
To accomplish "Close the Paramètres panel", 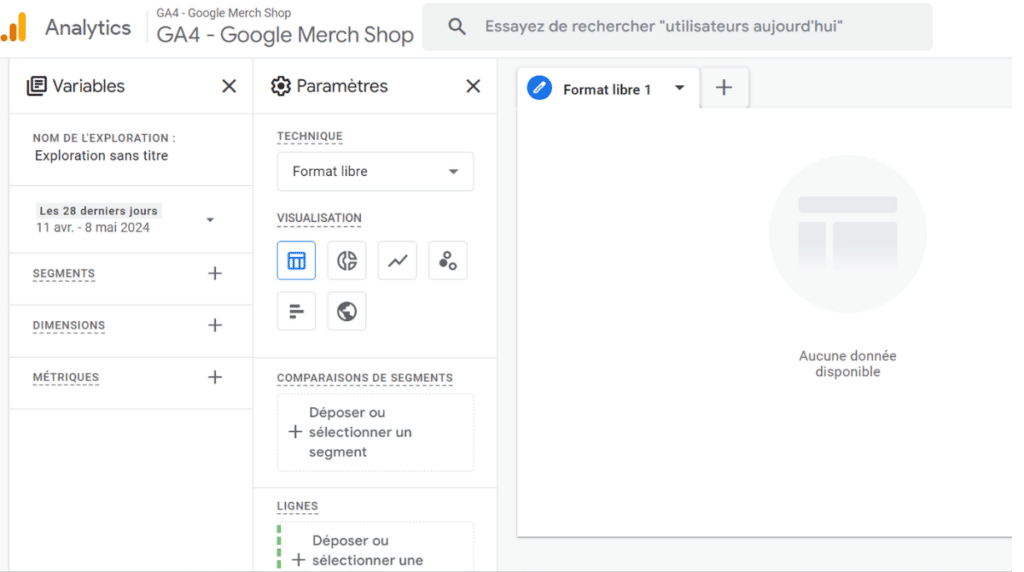I will pyautogui.click(x=473, y=86).
